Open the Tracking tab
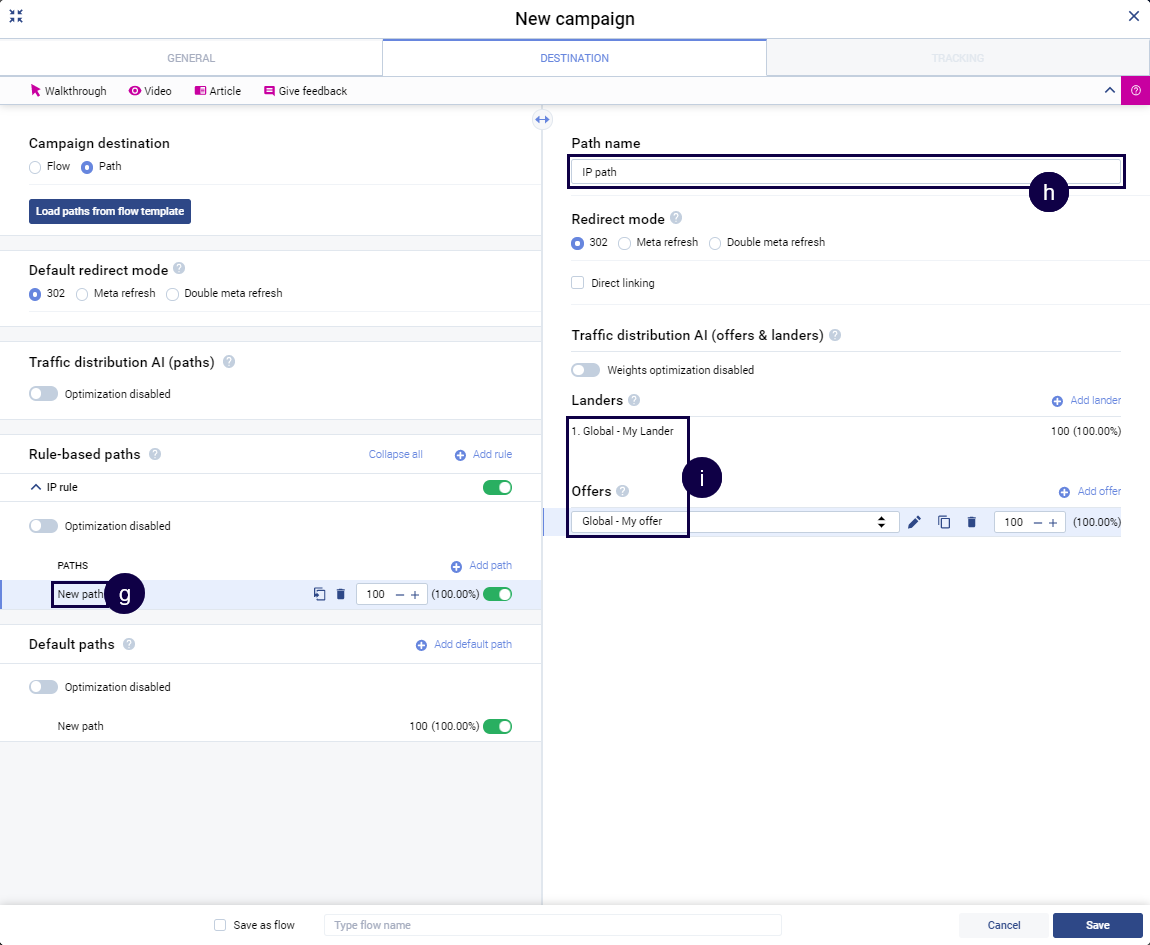1150x945 pixels. point(957,58)
